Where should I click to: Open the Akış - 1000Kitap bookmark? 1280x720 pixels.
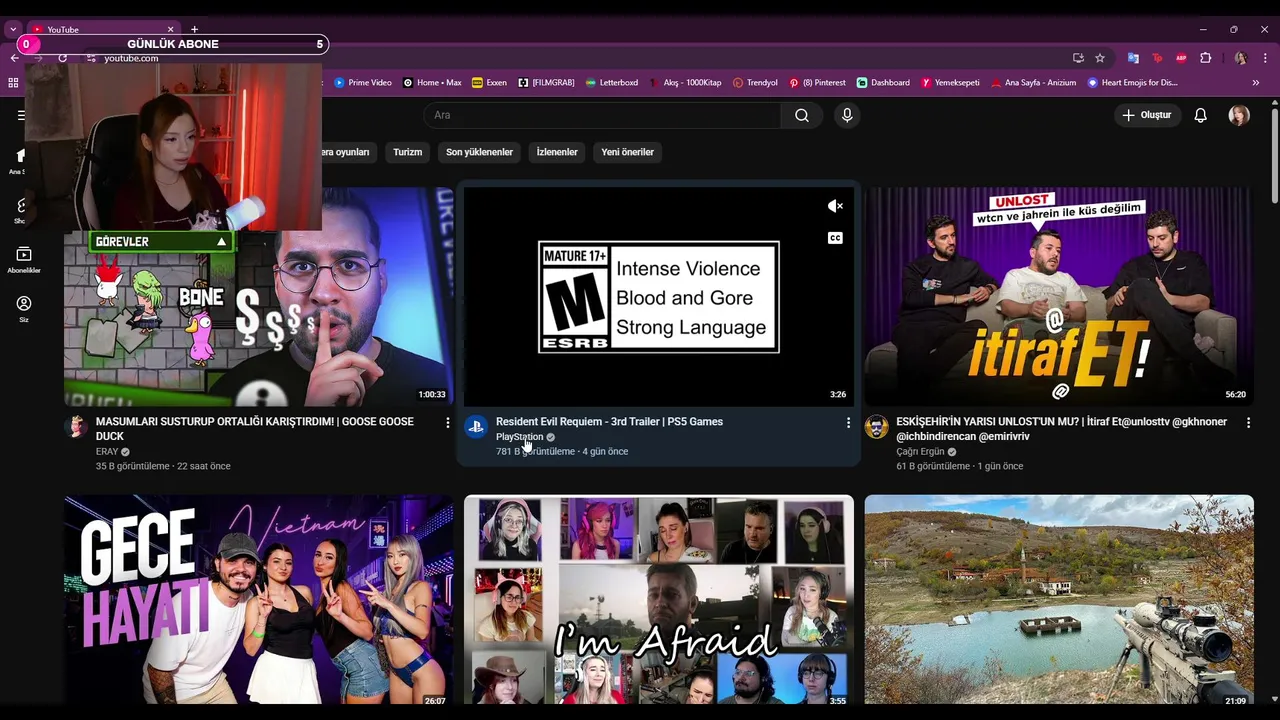[x=685, y=83]
